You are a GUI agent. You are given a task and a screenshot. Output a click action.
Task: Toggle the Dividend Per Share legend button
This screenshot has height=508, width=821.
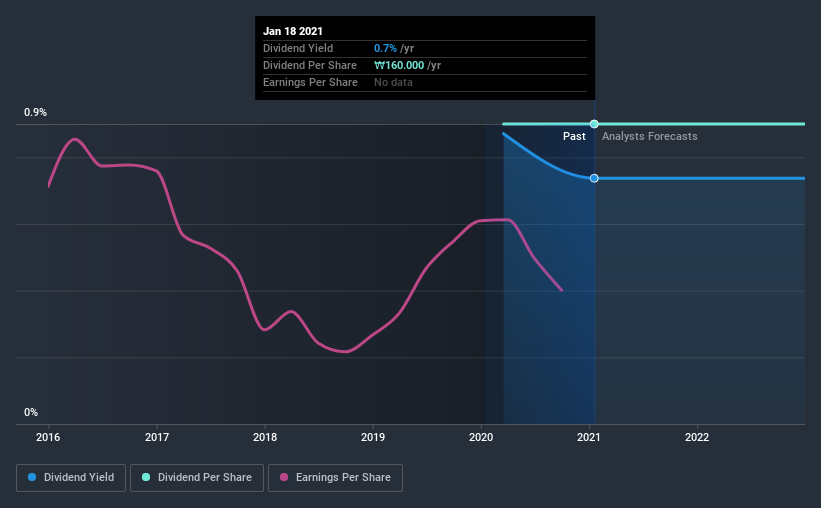click(x=197, y=478)
